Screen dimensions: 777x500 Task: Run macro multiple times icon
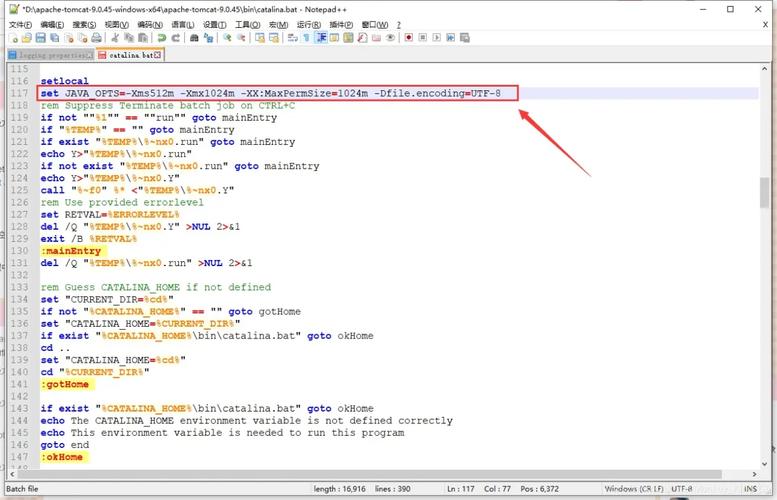(x=450, y=38)
